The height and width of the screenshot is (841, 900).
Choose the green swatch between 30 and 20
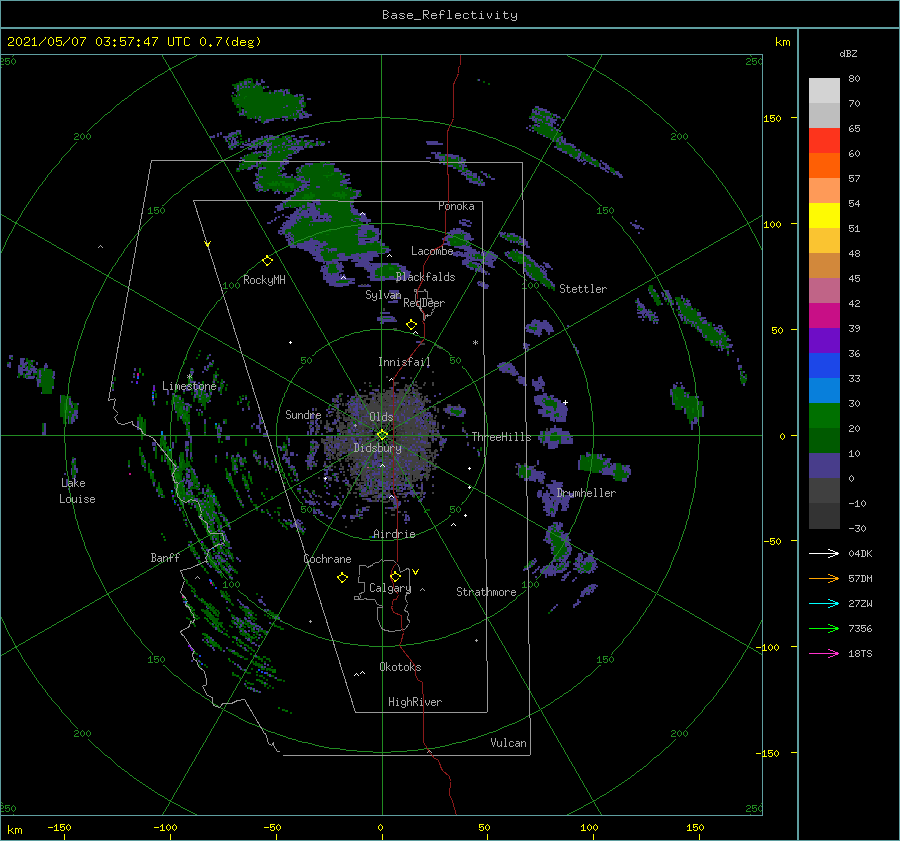click(x=824, y=416)
